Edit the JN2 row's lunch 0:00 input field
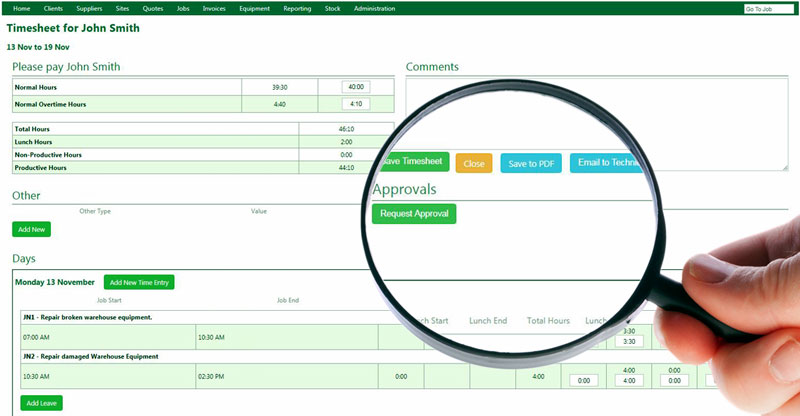 click(x=584, y=380)
